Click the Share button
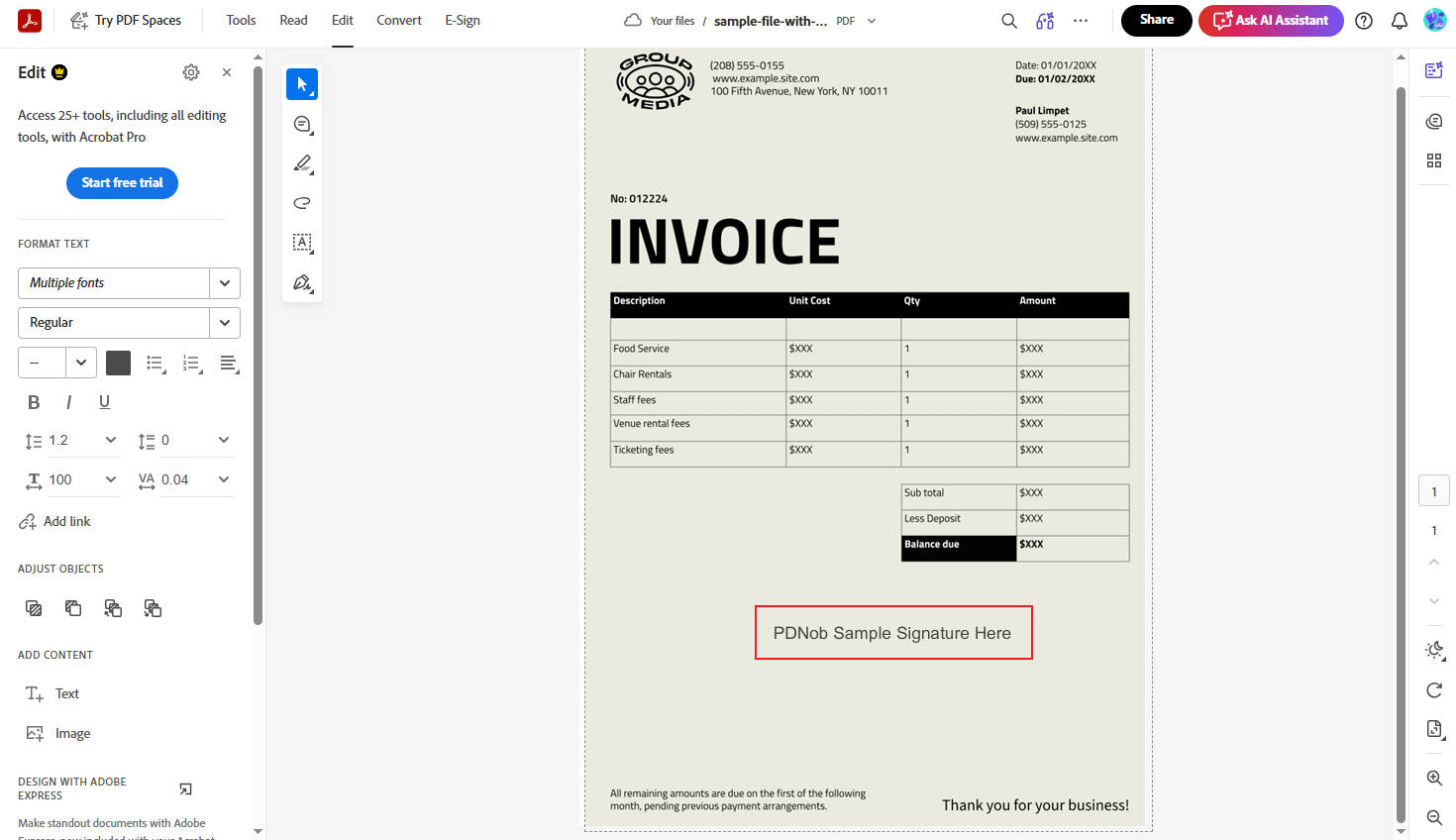Image resolution: width=1456 pixels, height=840 pixels. [x=1157, y=20]
